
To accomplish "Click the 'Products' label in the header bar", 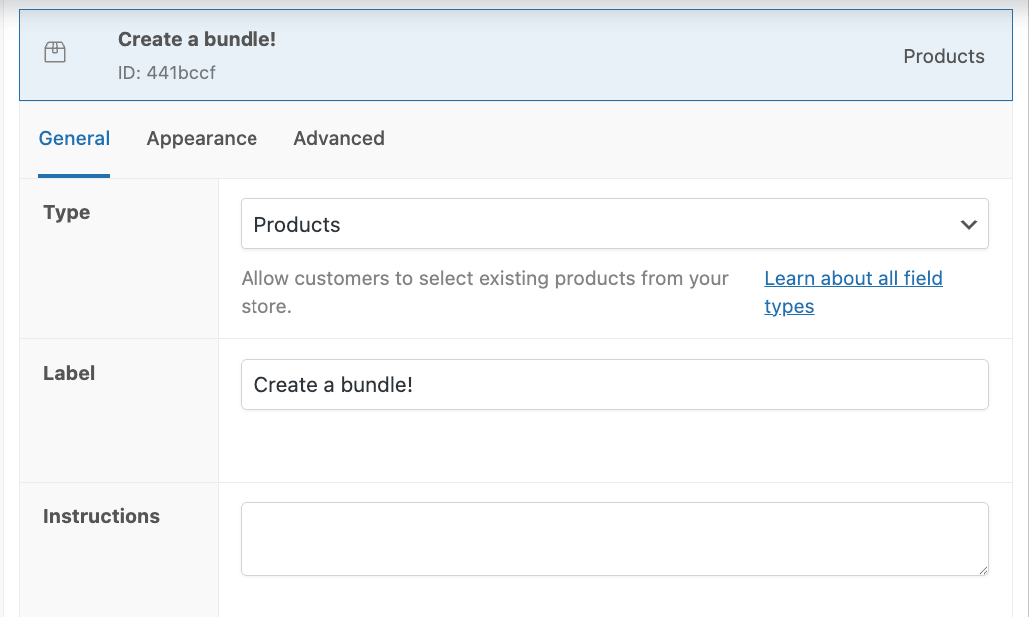I will [943, 56].
